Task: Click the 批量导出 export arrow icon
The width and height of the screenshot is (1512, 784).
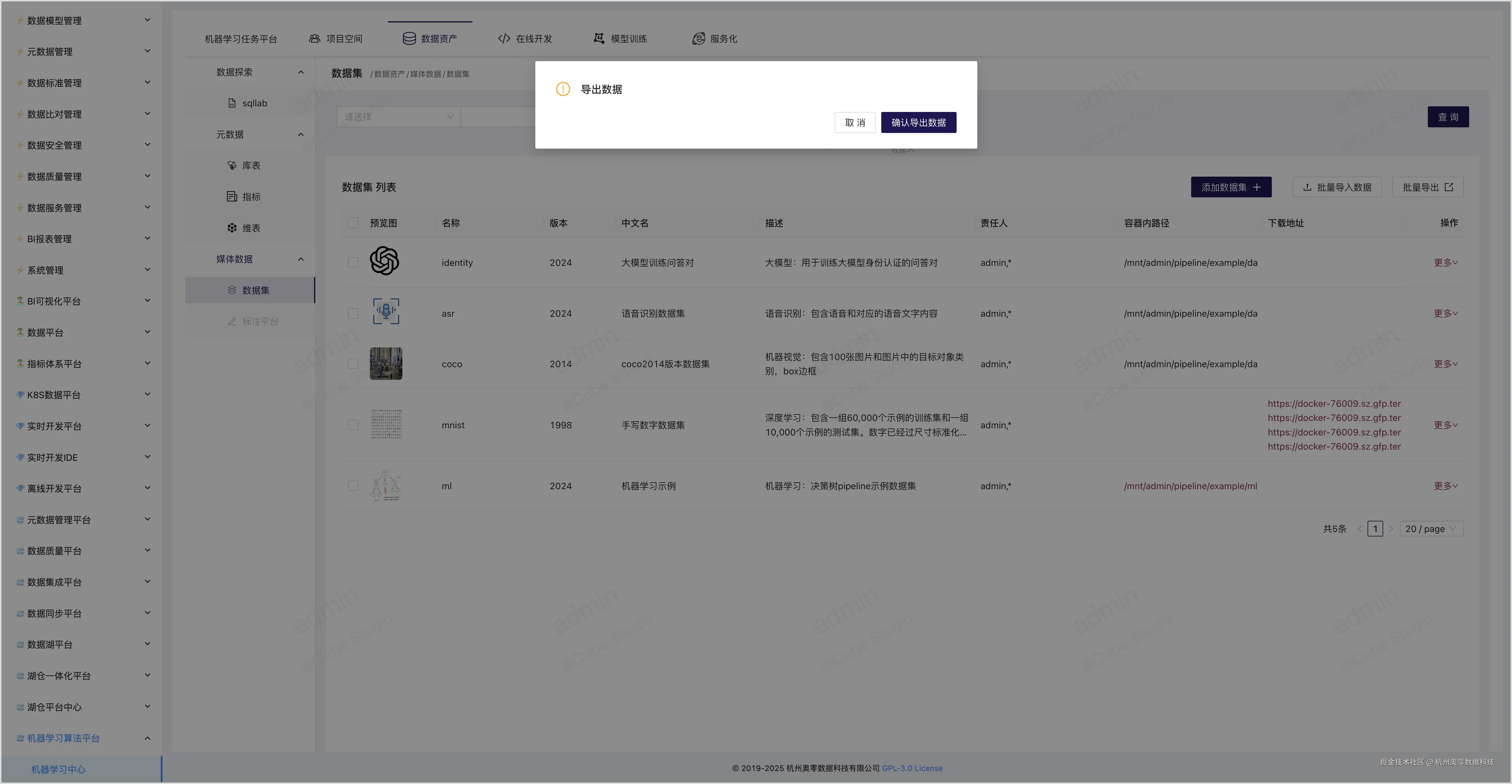Action: (x=1448, y=187)
